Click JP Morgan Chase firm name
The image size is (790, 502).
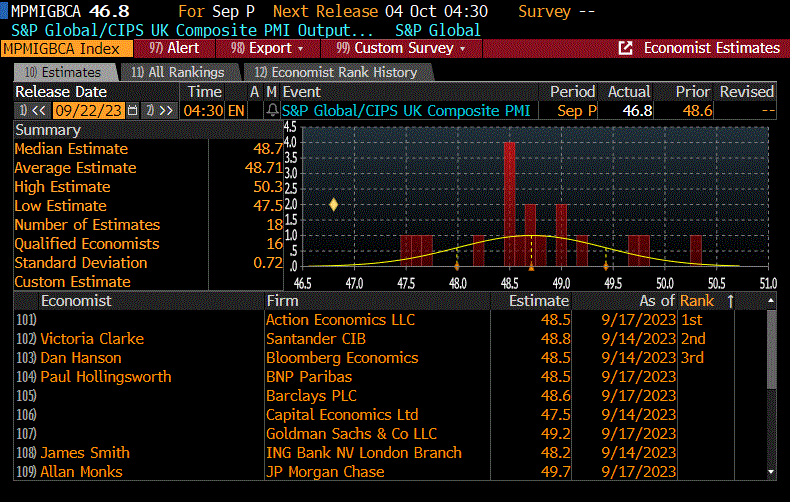pyautogui.click(x=325, y=472)
